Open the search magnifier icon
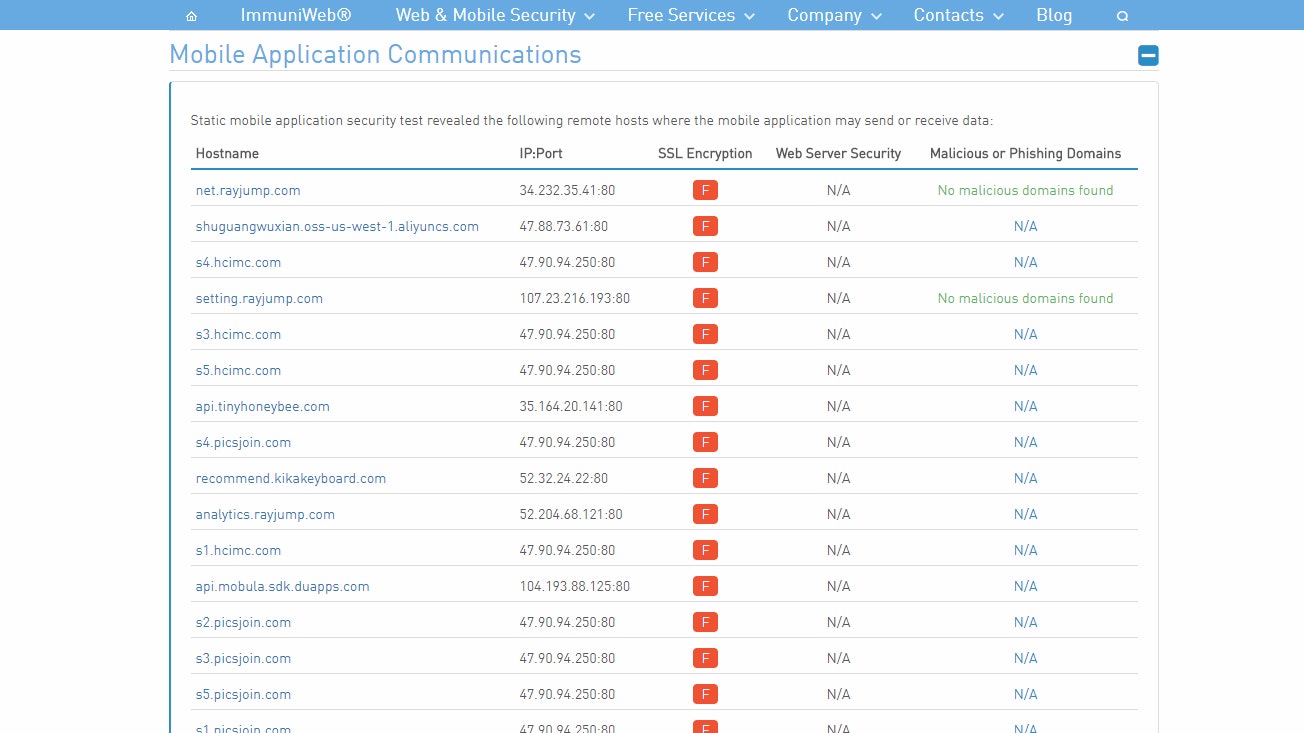1304x733 pixels. [x=1122, y=16]
